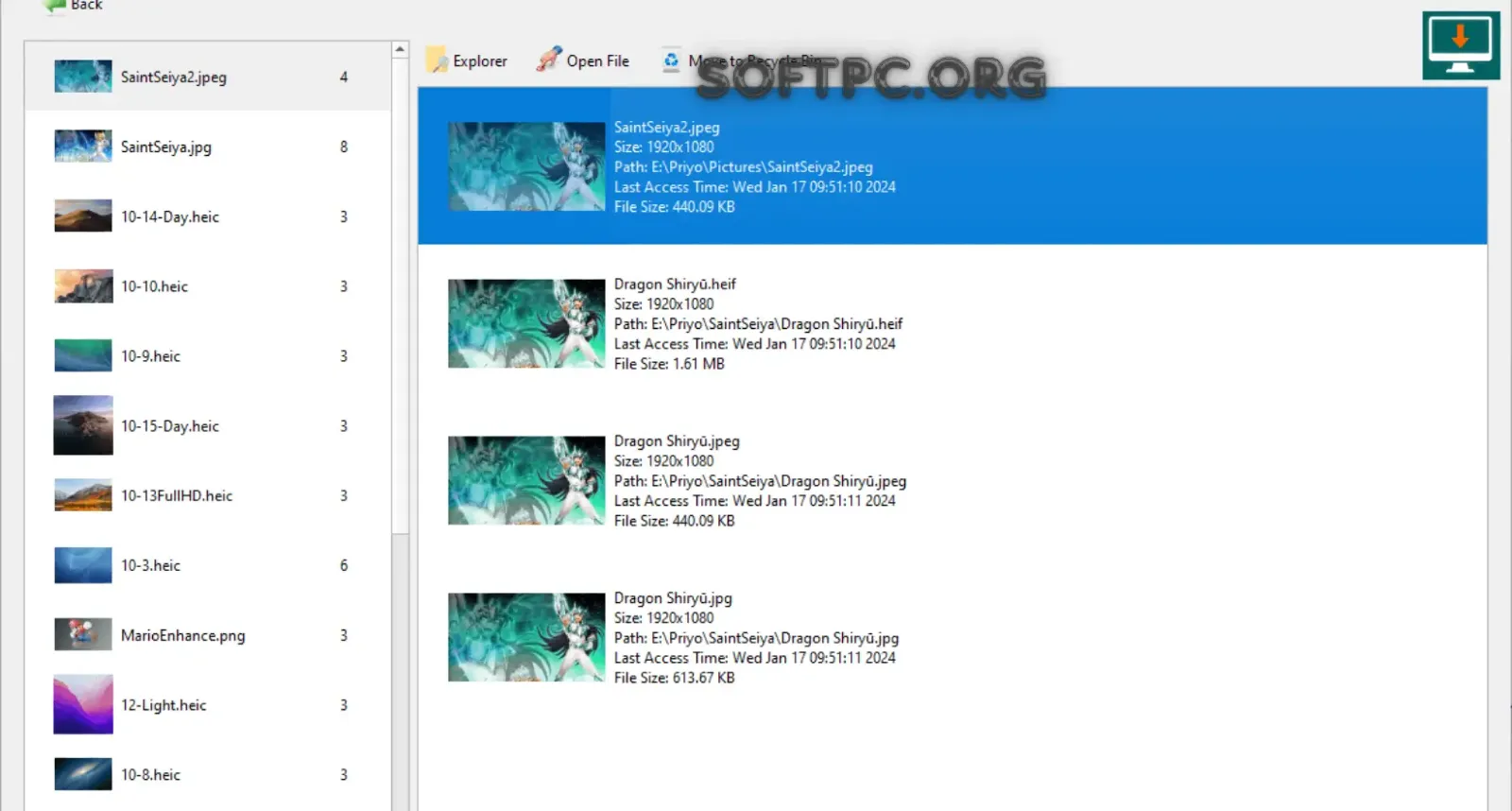Viewport: 1512px width, 811px height.
Task: Click duplicate count 6 beside 10-3.heic
Action: tap(344, 565)
